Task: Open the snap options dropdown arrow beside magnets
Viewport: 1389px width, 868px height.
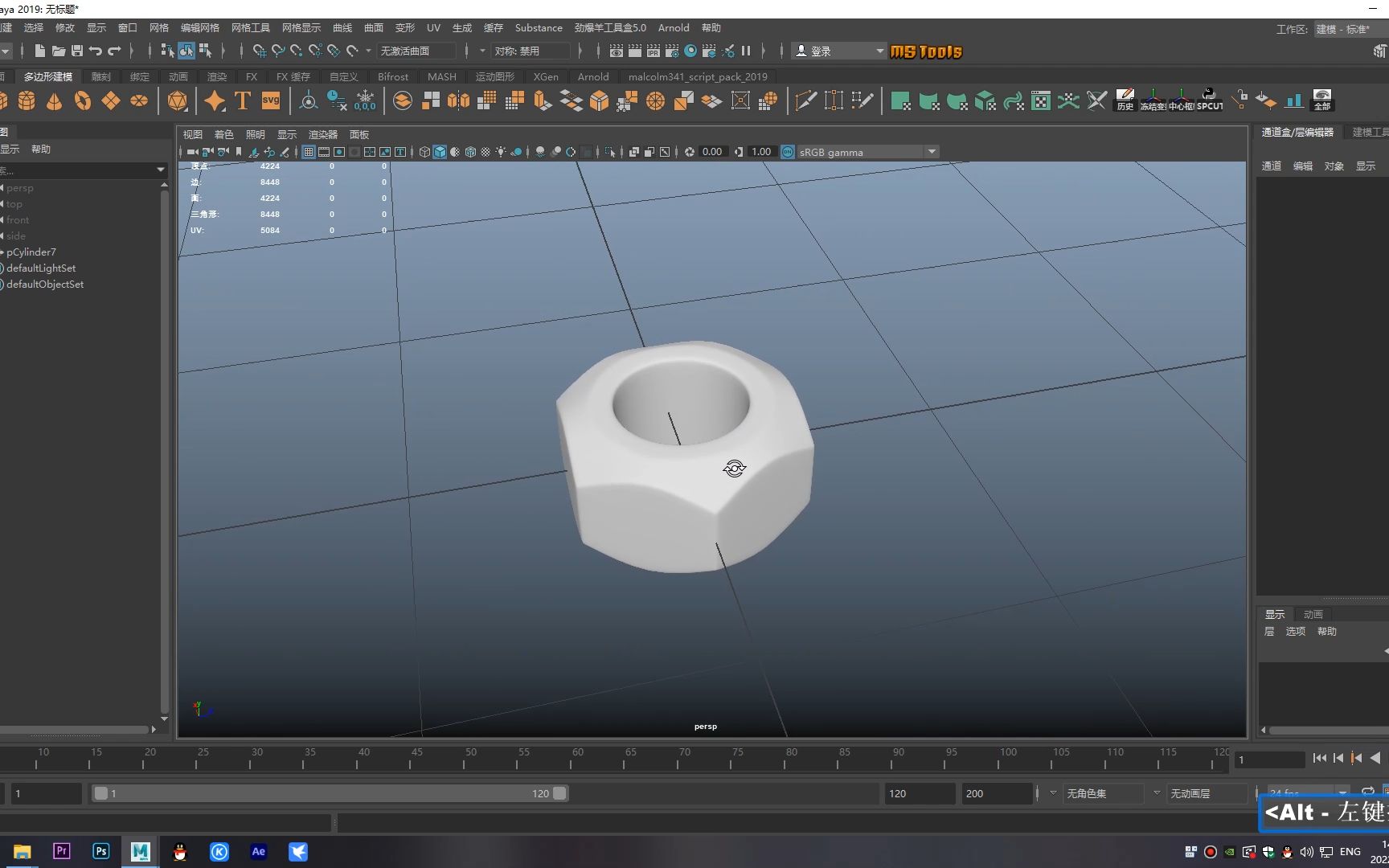Action: (368, 51)
